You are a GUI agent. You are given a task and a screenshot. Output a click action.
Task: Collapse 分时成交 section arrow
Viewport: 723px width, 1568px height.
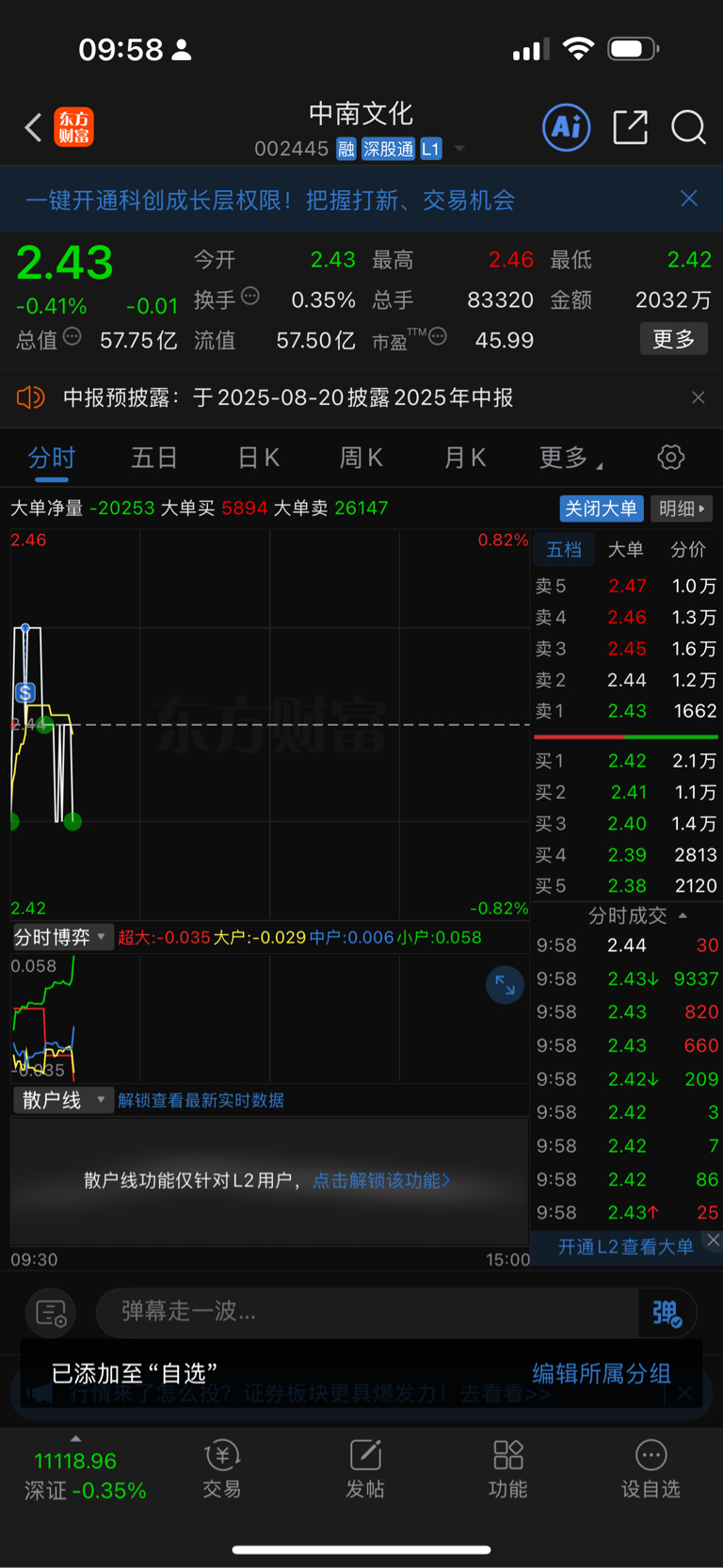tap(683, 915)
